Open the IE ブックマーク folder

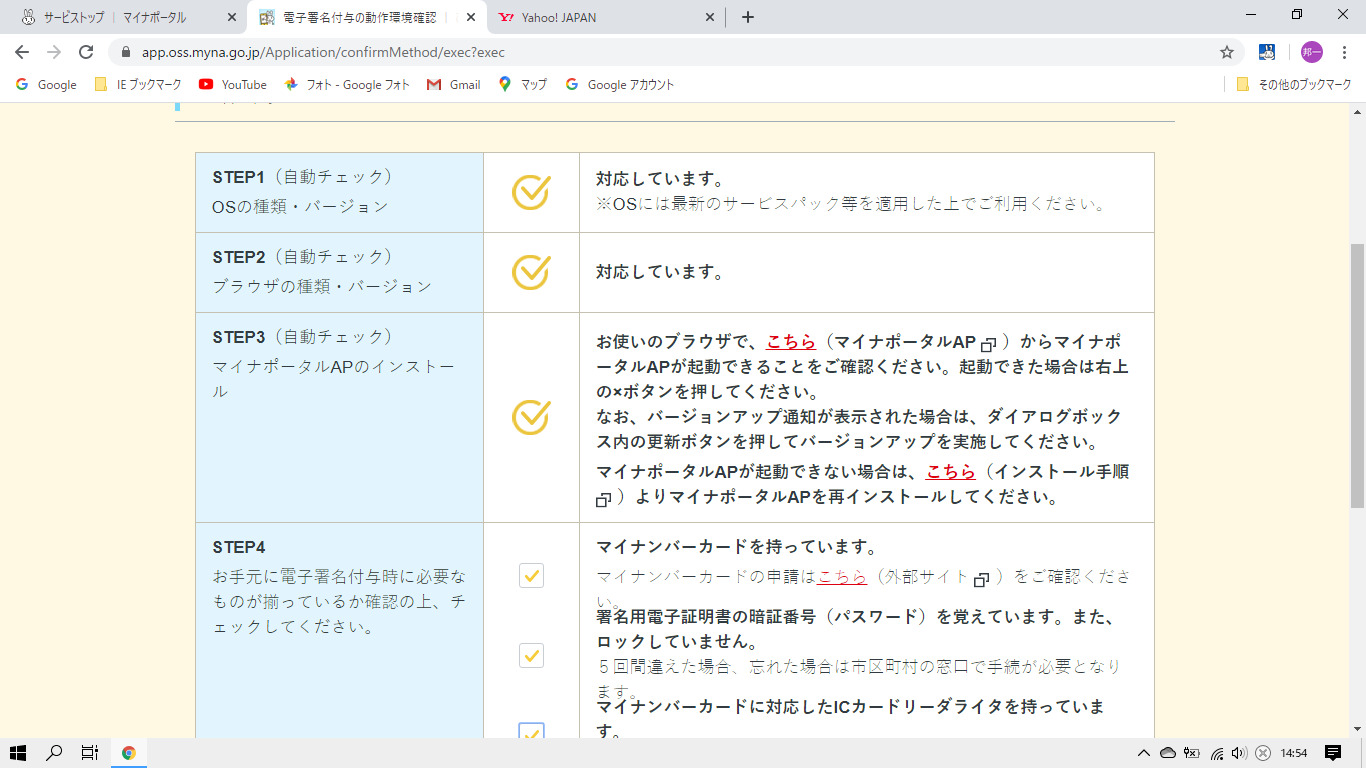138,85
